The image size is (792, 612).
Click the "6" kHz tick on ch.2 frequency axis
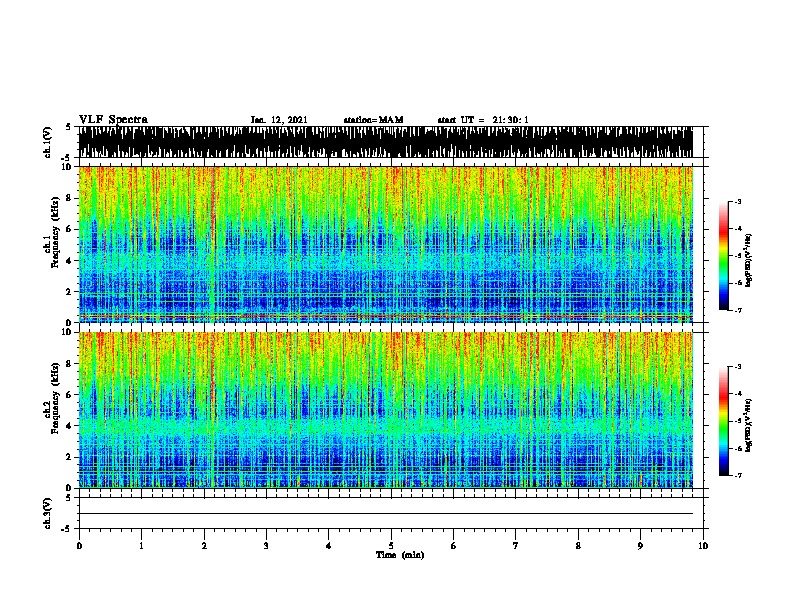pyautogui.click(x=69, y=394)
